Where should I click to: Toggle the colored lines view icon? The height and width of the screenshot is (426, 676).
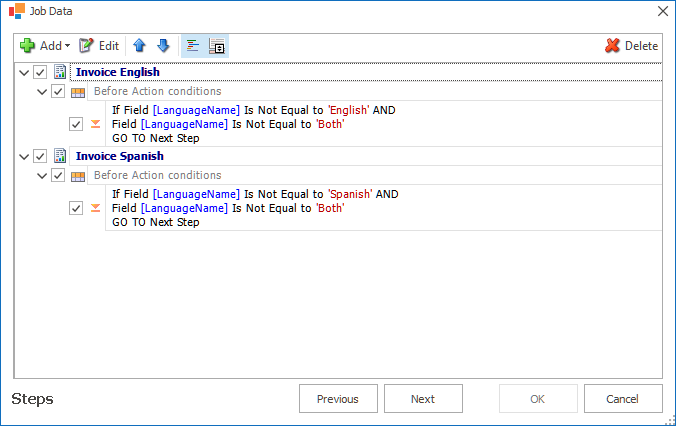[x=193, y=46]
